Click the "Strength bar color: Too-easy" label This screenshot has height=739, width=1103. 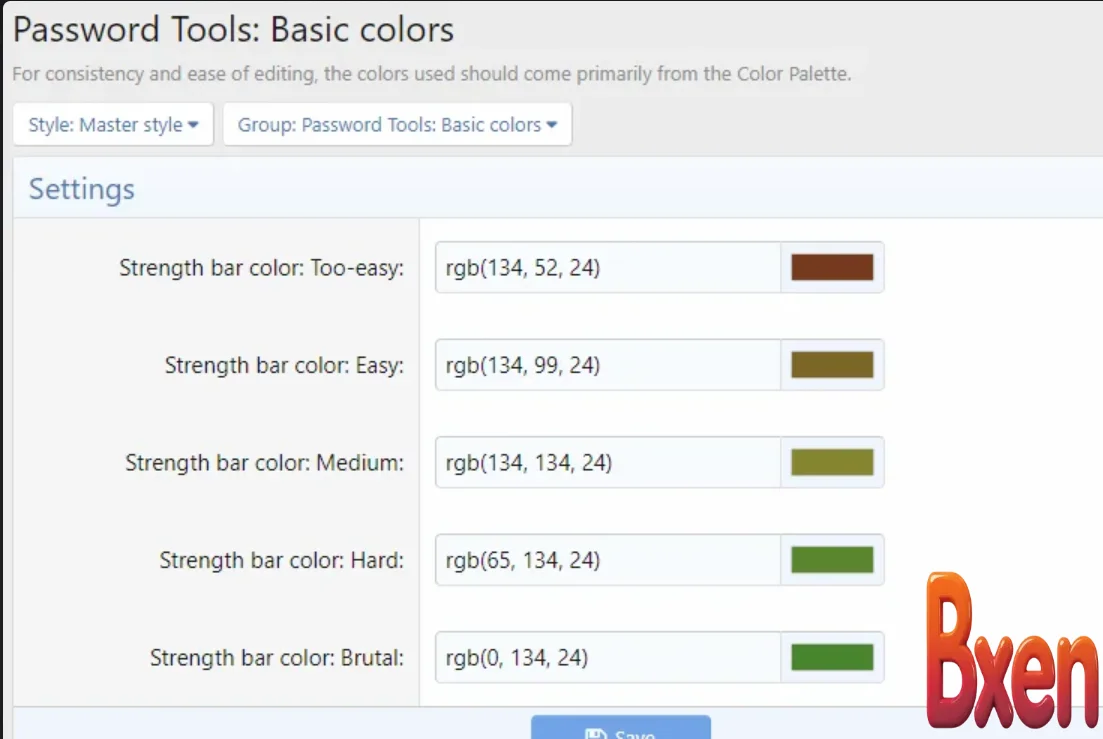tap(261, 268)
